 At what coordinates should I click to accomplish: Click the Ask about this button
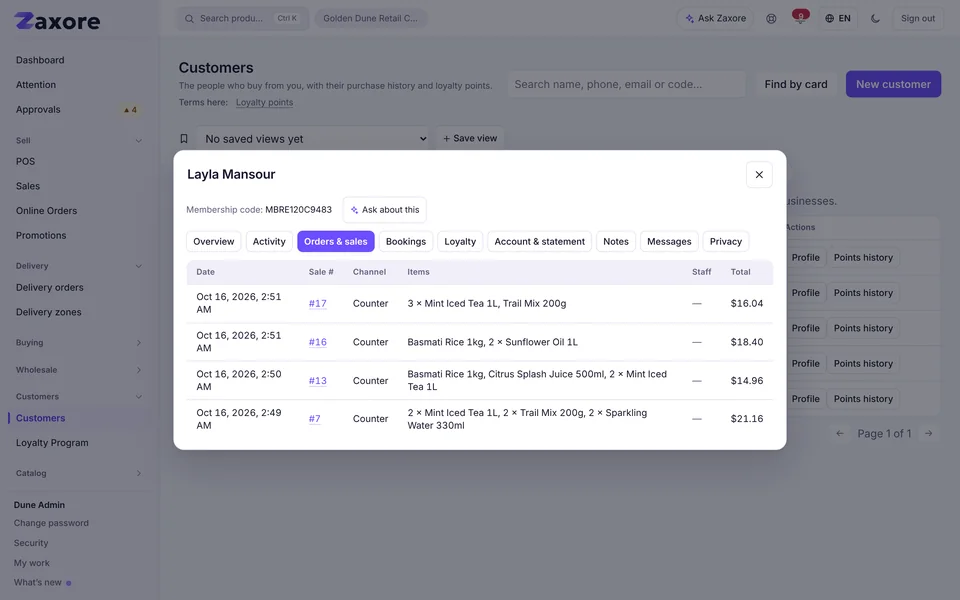tap(384, 210)
